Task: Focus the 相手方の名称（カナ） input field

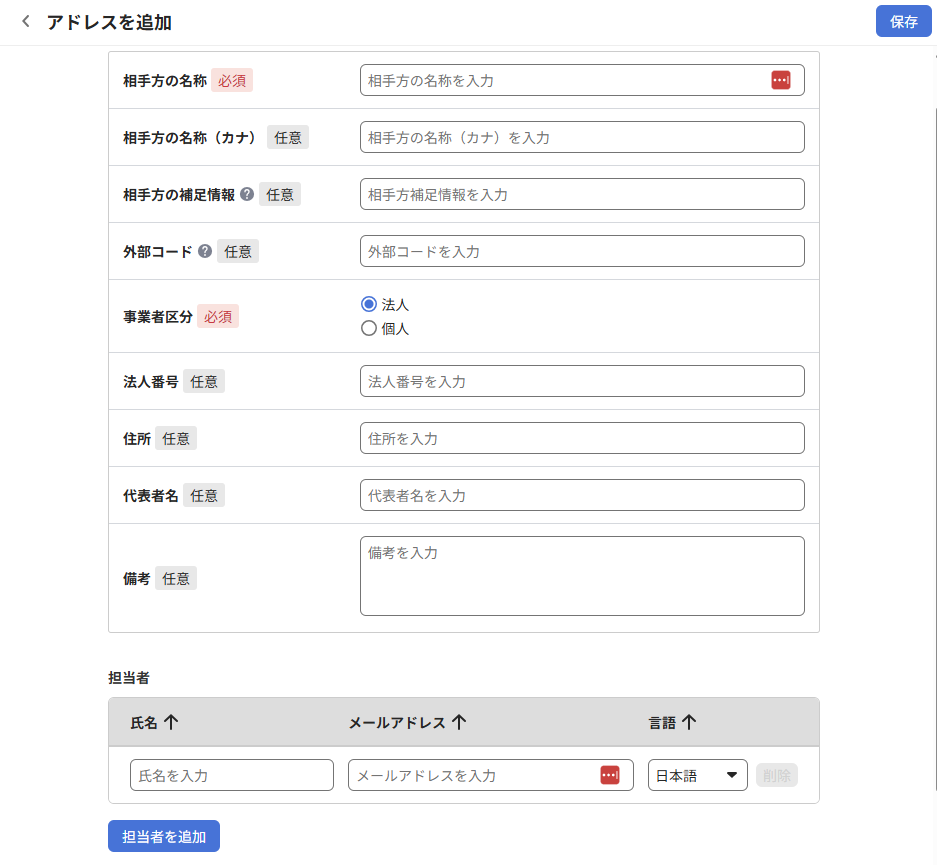Action: point(582,137)
